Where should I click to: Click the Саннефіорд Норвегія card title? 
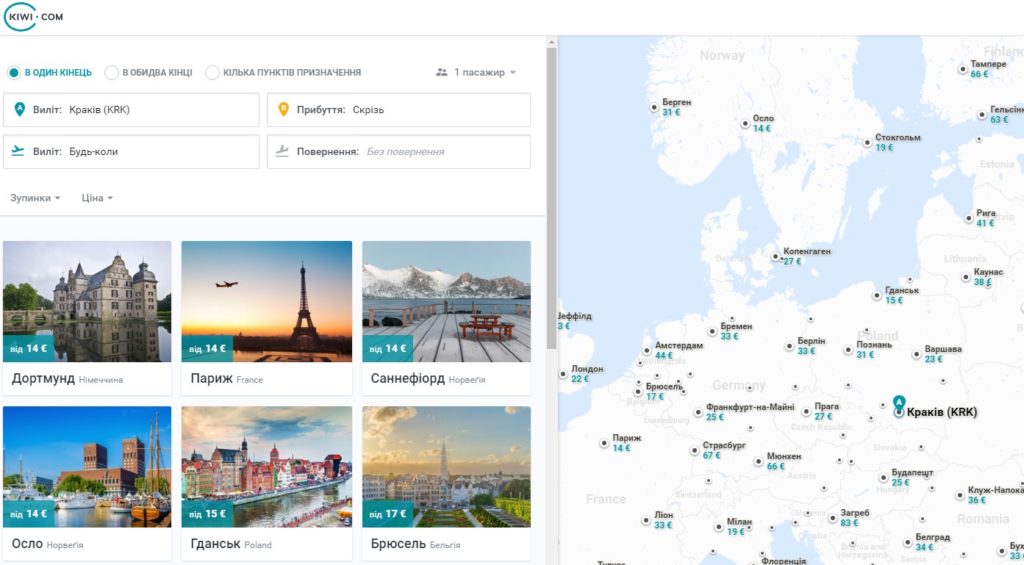pos(428,379)
